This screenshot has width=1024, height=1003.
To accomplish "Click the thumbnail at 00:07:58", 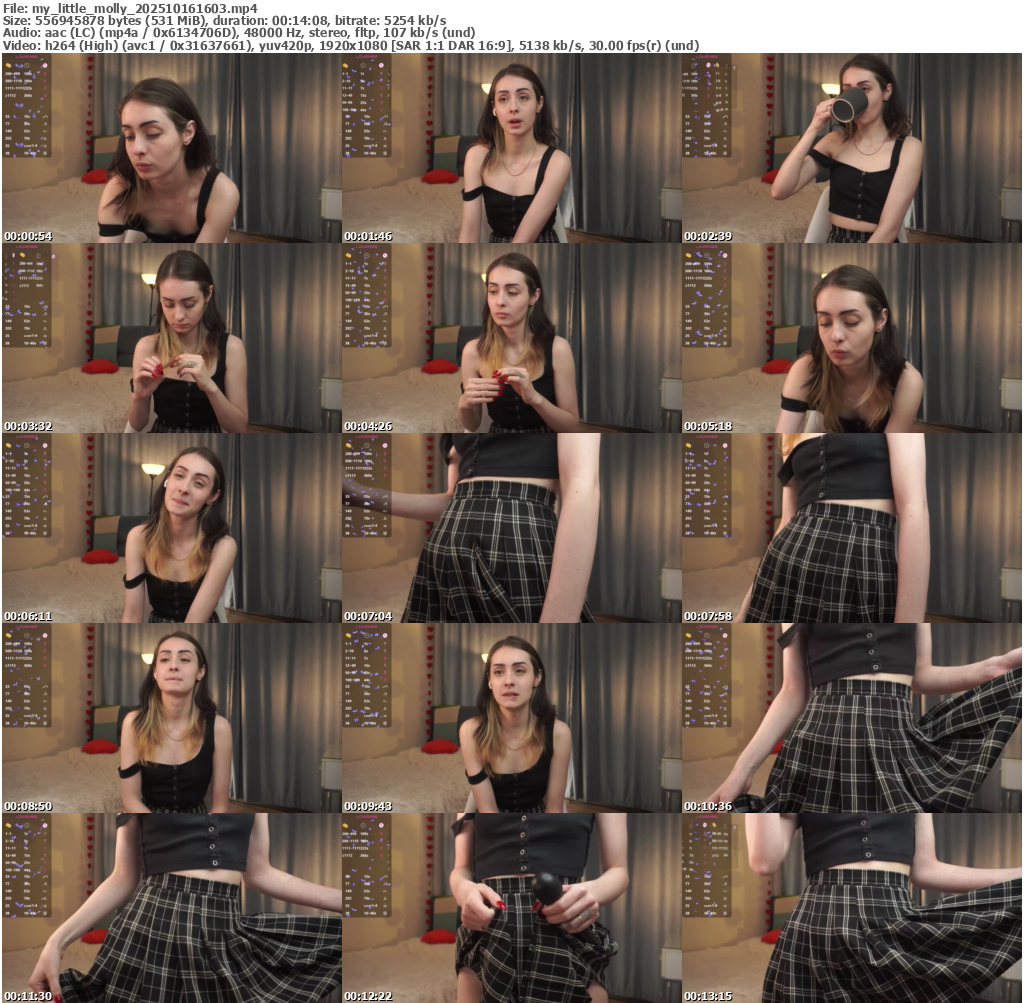I will [851, 528].
